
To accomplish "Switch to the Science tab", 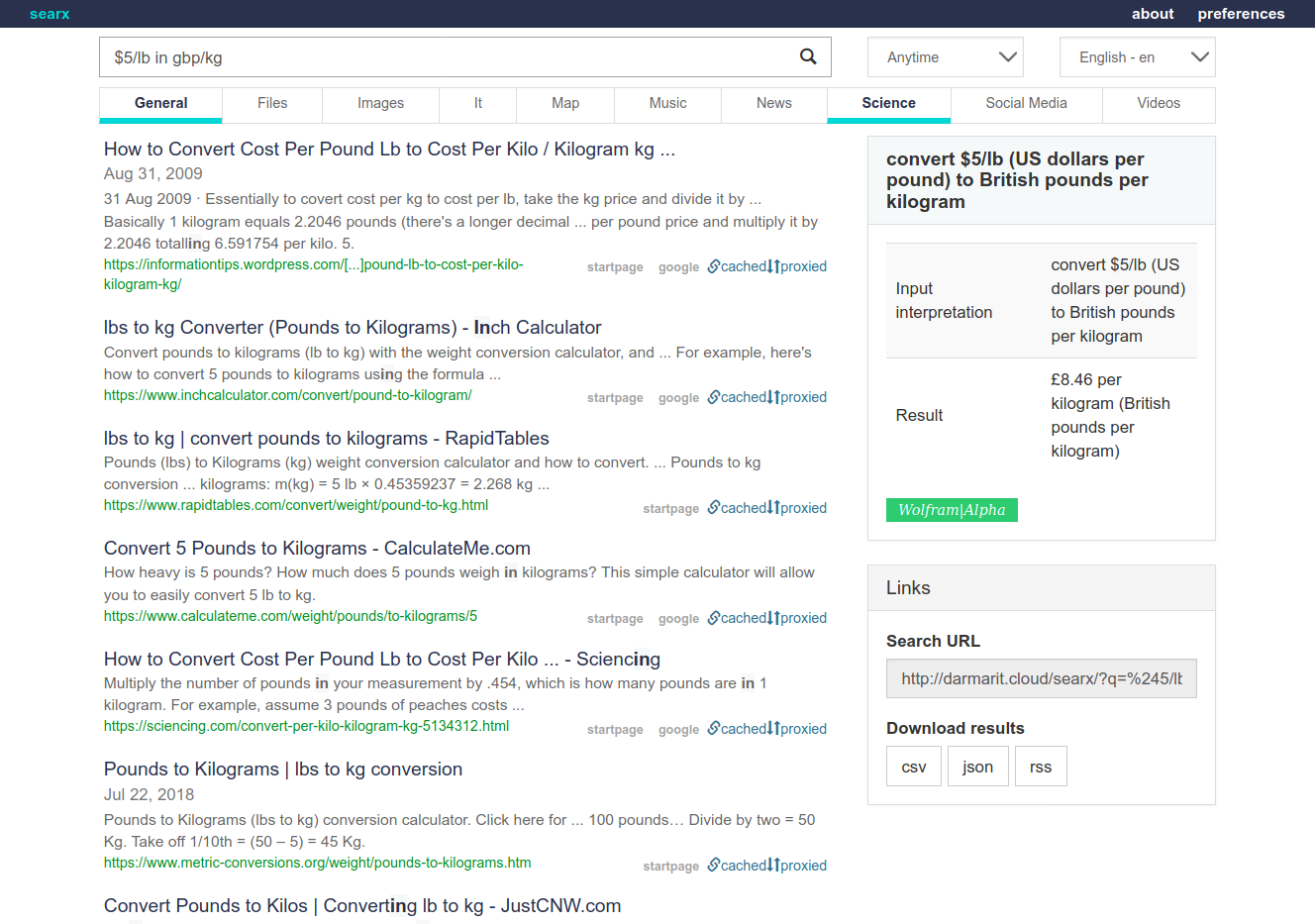I will pyautogui.click(x=888, y=104).
